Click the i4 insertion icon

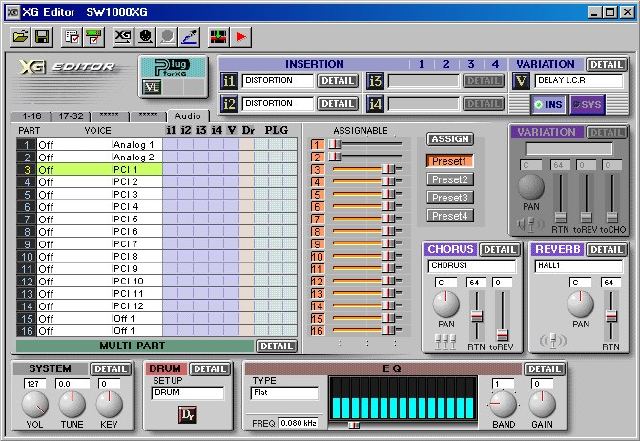click(375, 104)
